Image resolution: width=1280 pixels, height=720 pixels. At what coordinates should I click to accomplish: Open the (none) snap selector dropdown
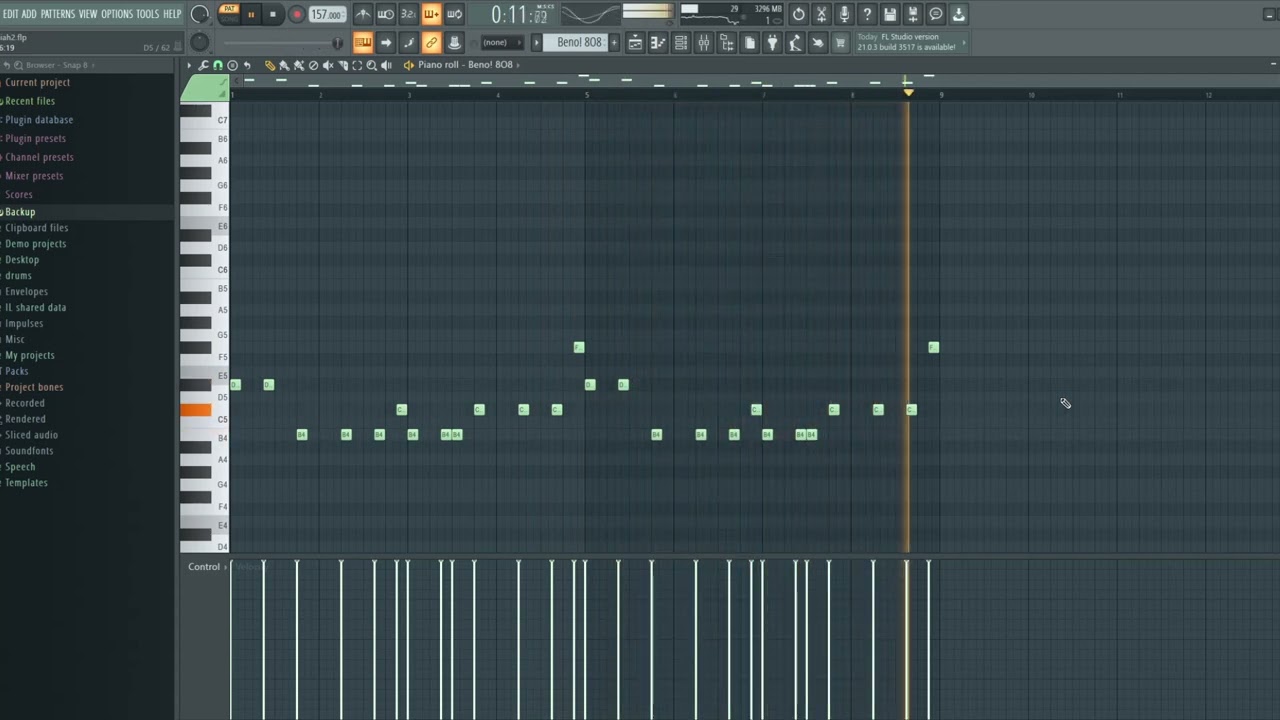(503, 43)
